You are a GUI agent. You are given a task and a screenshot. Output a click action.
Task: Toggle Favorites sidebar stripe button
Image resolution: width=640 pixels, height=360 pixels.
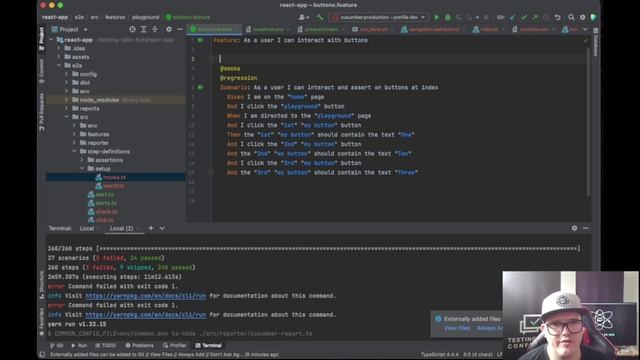42,321
